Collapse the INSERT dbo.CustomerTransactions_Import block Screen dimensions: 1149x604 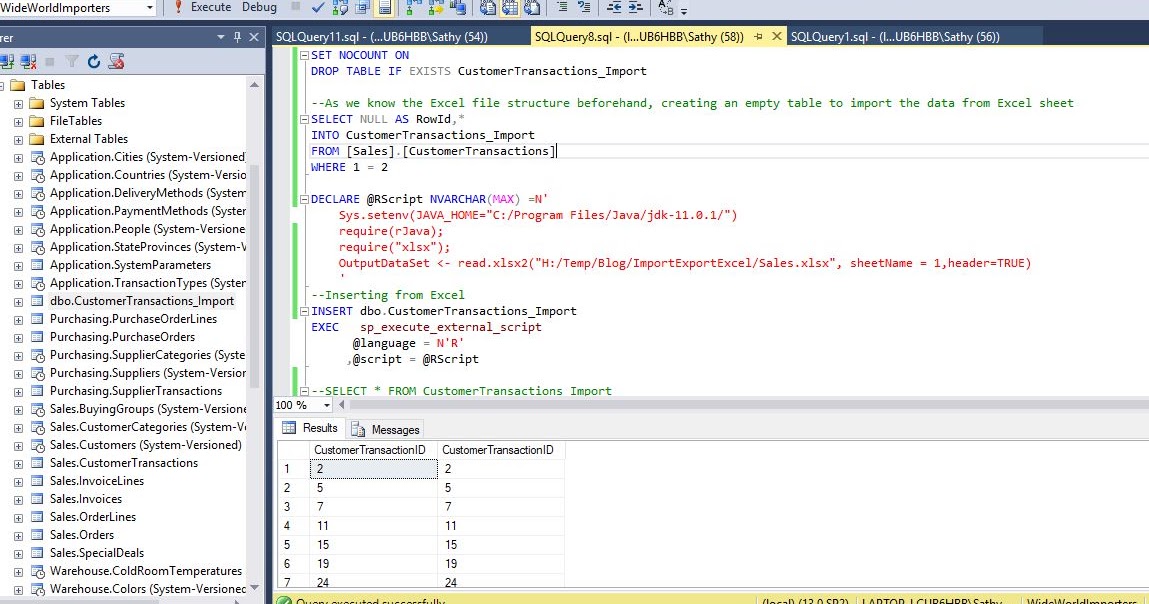pos(304,311)
